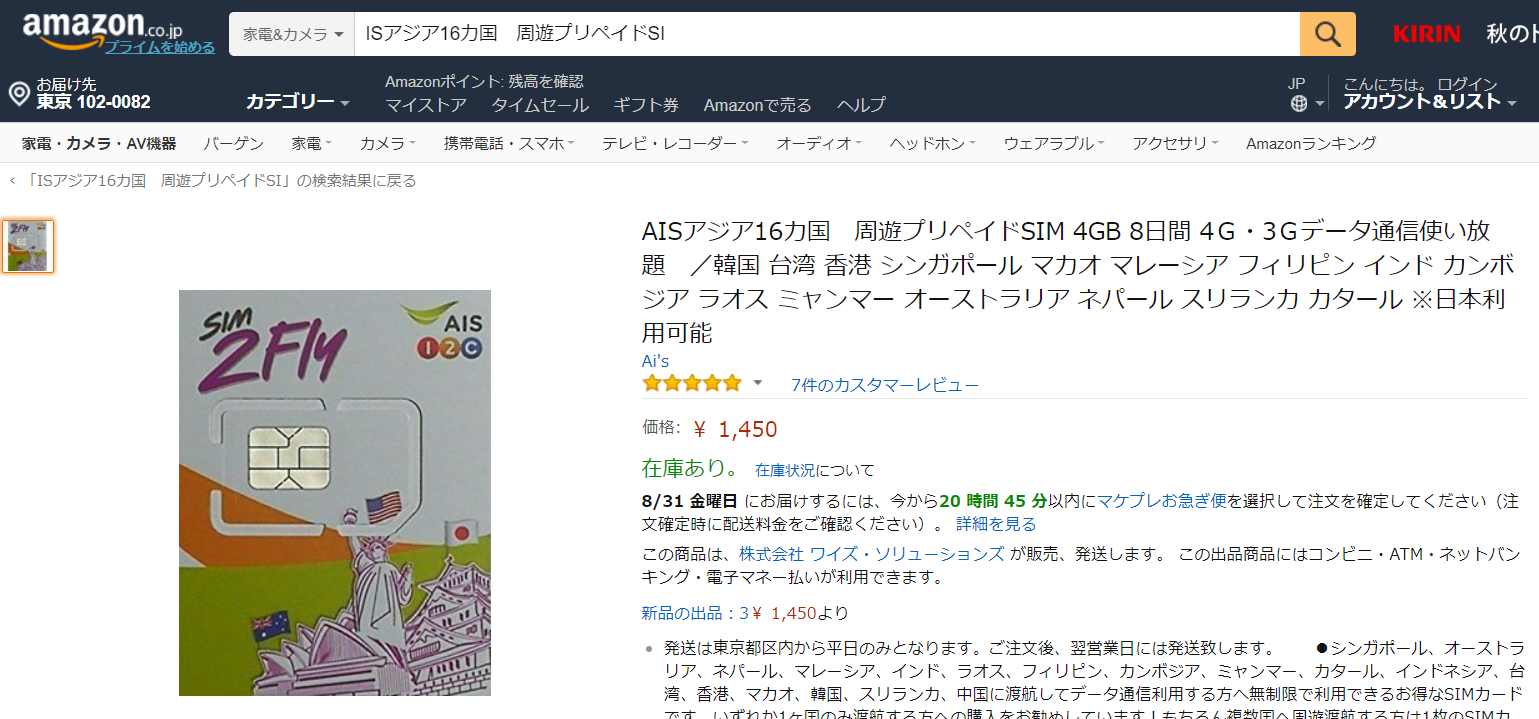The width and height of the screenshot is (1539, 719).
Task: Select the SIM card product thumbnail
Action: click(28, 246)
